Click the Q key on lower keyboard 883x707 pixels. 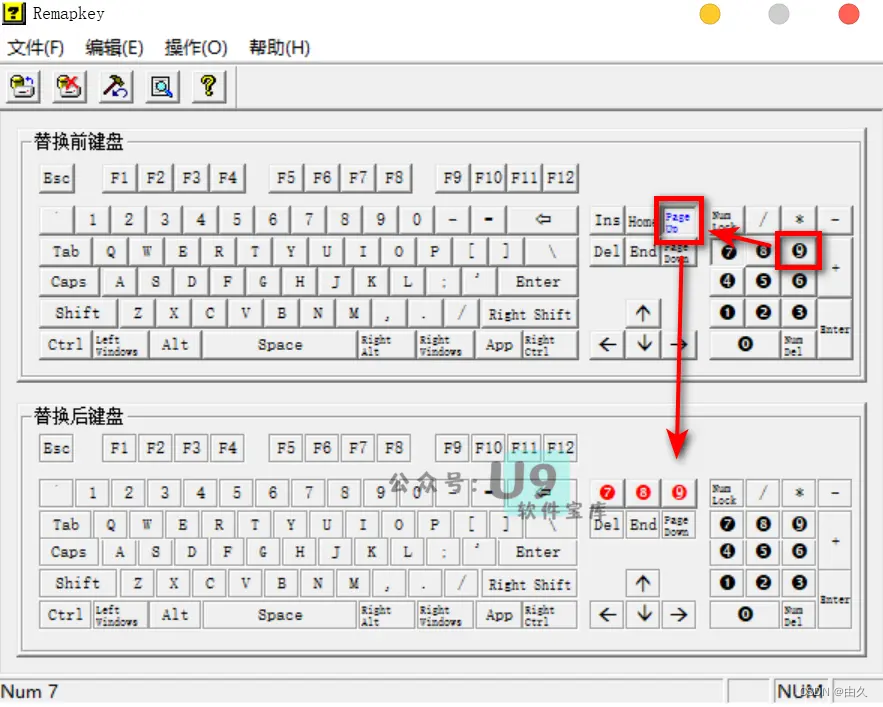(x=110, y=524)
